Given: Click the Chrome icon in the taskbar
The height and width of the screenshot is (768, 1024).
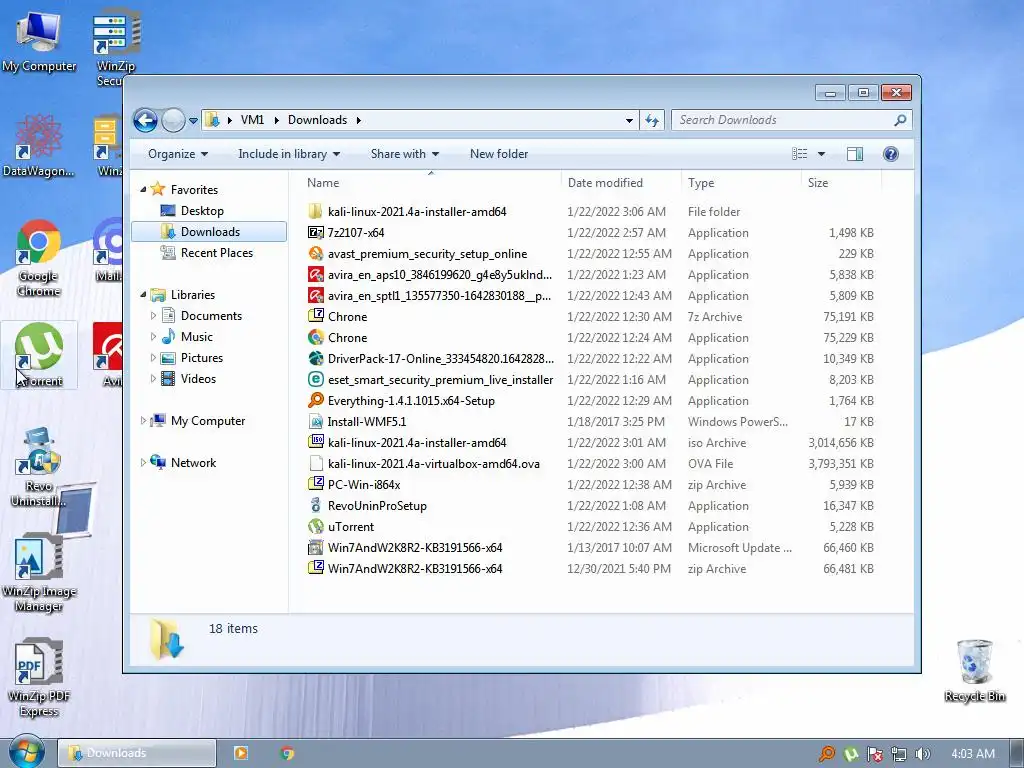Looking at the screenshot, I should tap(287, 753).
